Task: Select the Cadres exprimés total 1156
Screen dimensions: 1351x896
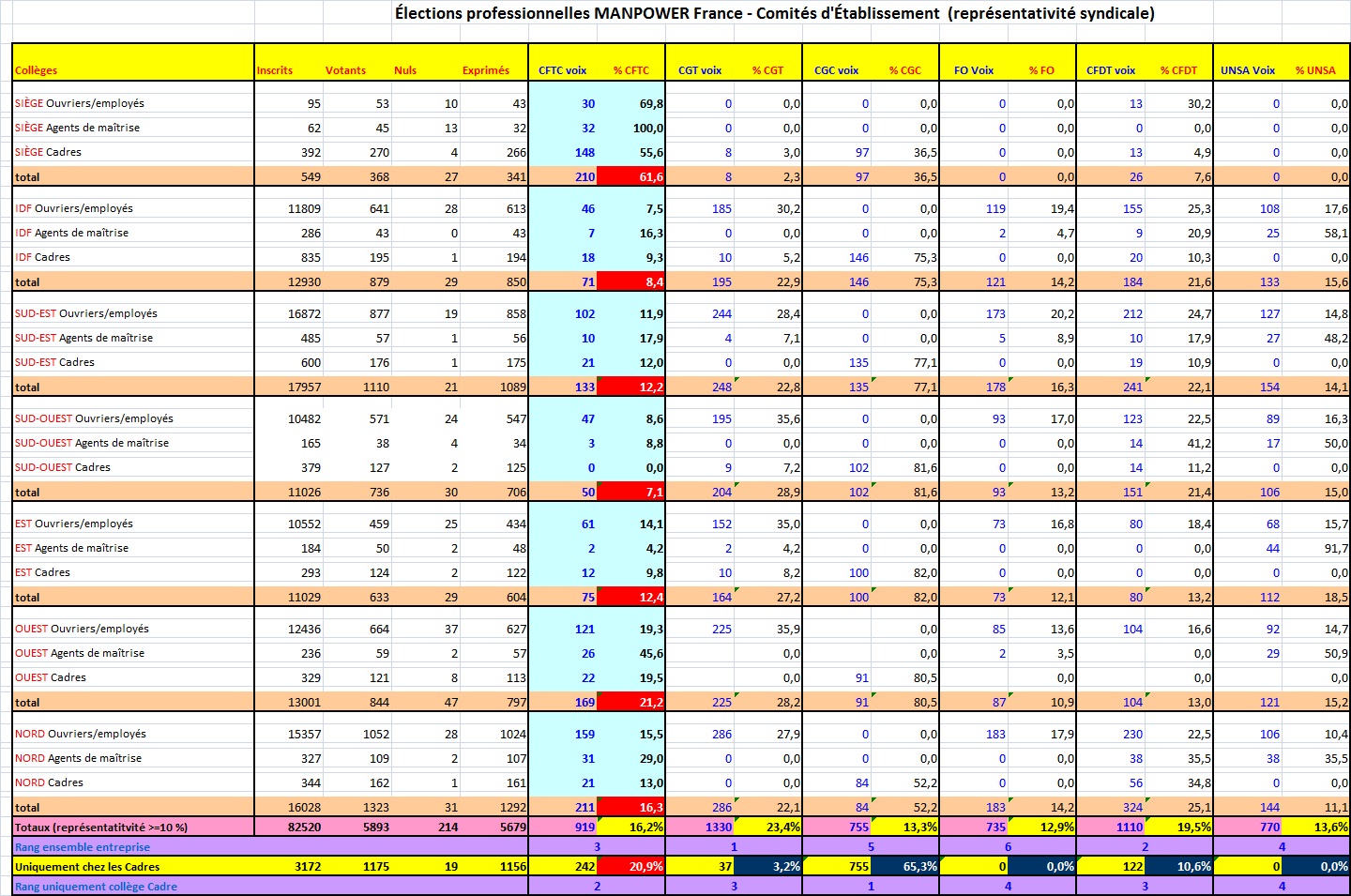Action: pos(513,867)
